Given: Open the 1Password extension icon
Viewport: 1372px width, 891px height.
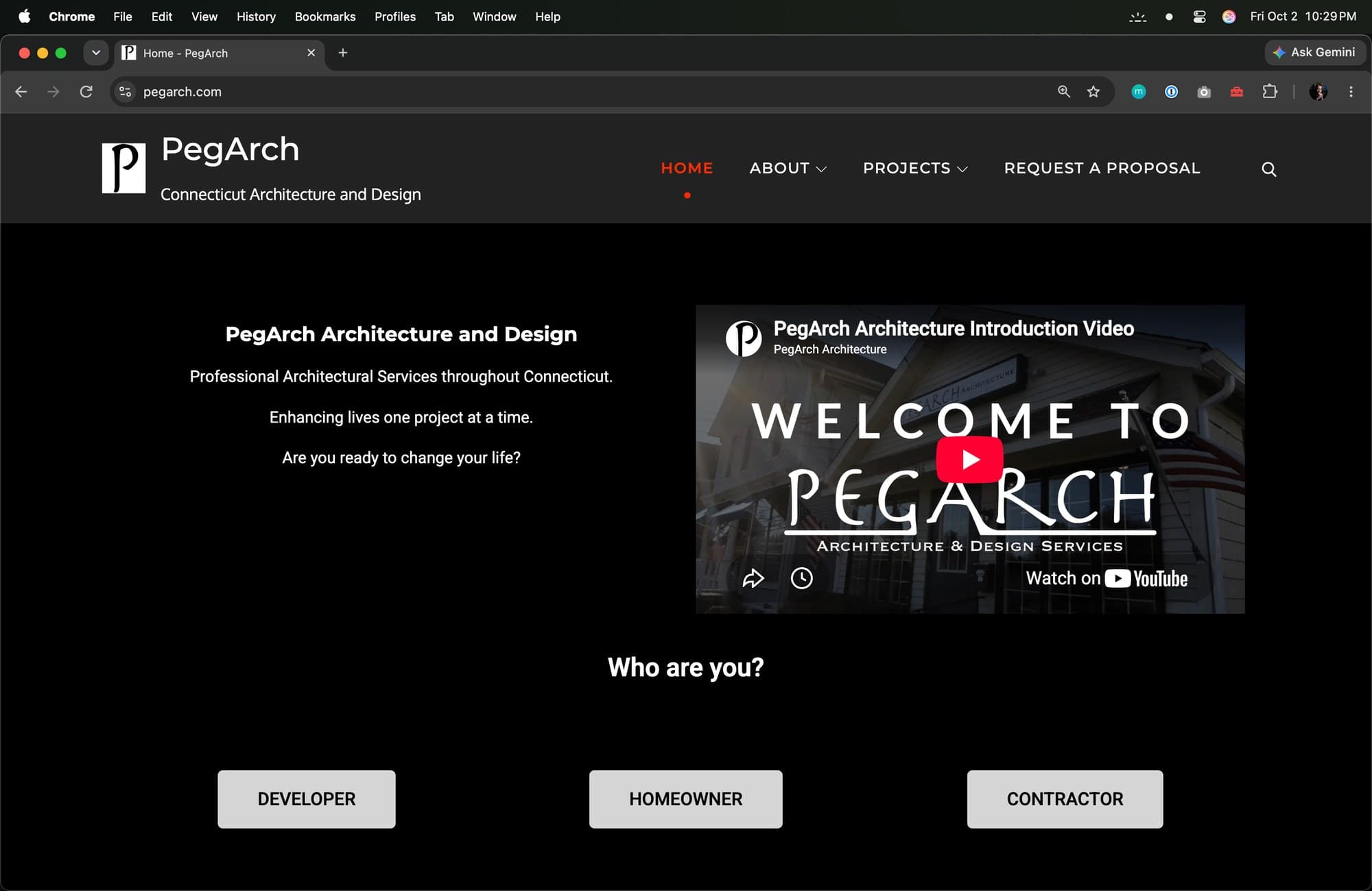Looking at the screenshot, I should click(1172, 91).
